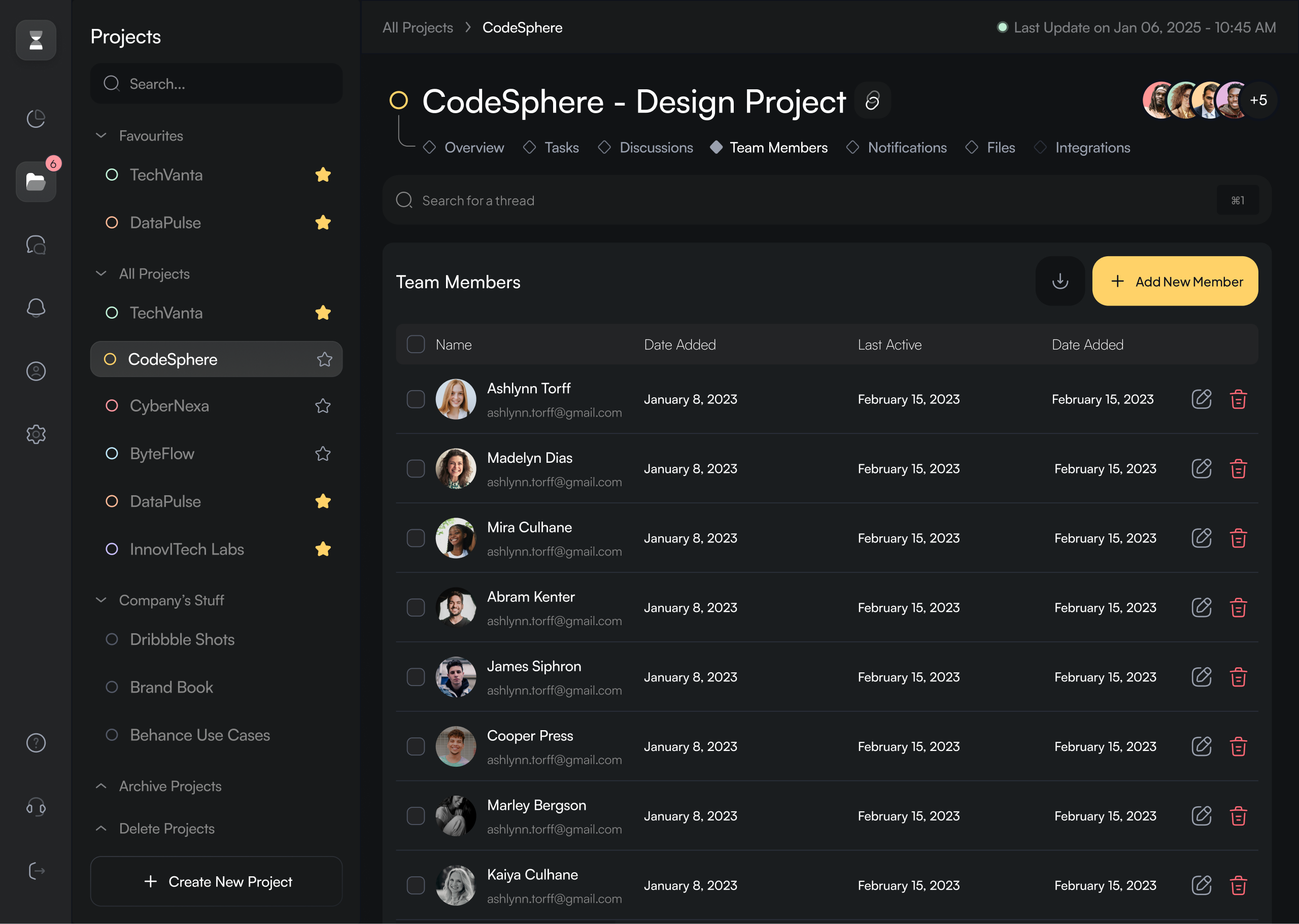Image resolution: width=1299 pixels, height=924 pixels.
Task: Open the support headset icon
Action: tap(36, 807)
